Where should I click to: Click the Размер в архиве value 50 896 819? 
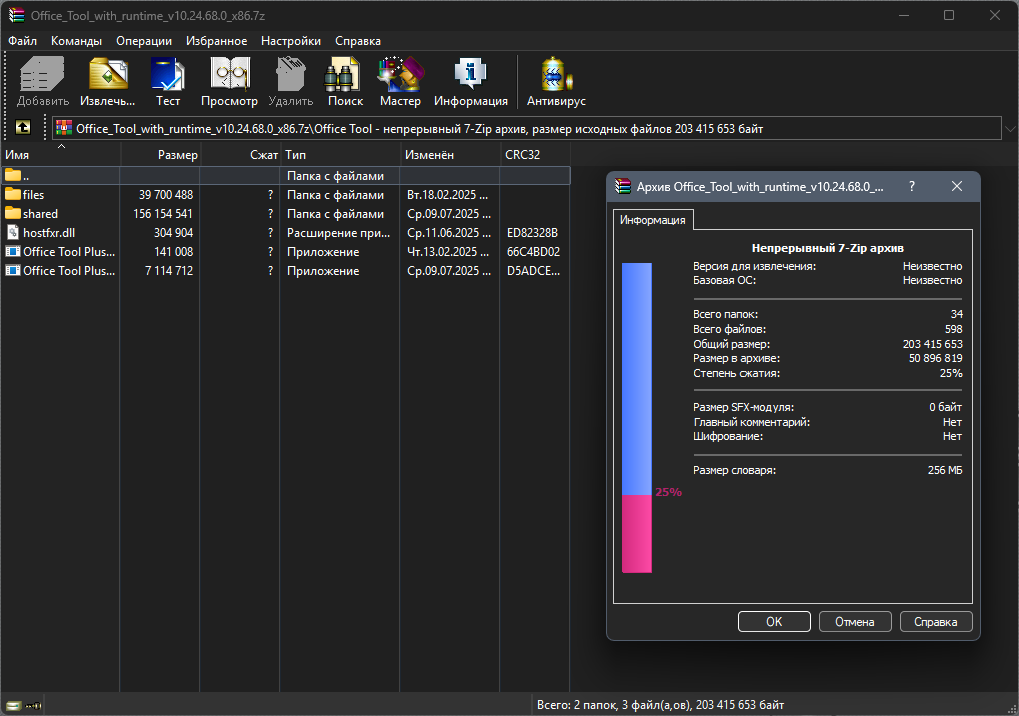[935, 358]
